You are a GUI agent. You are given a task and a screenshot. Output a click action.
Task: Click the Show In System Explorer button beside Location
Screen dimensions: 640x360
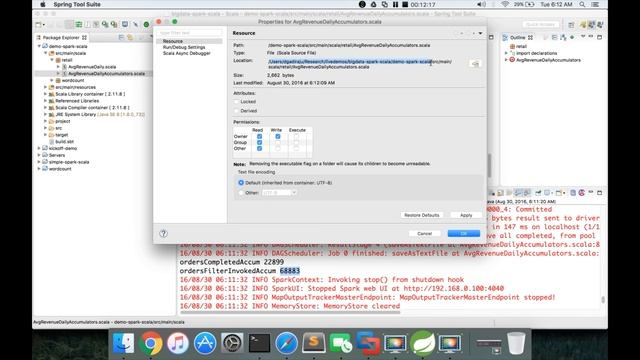point(475,64)
